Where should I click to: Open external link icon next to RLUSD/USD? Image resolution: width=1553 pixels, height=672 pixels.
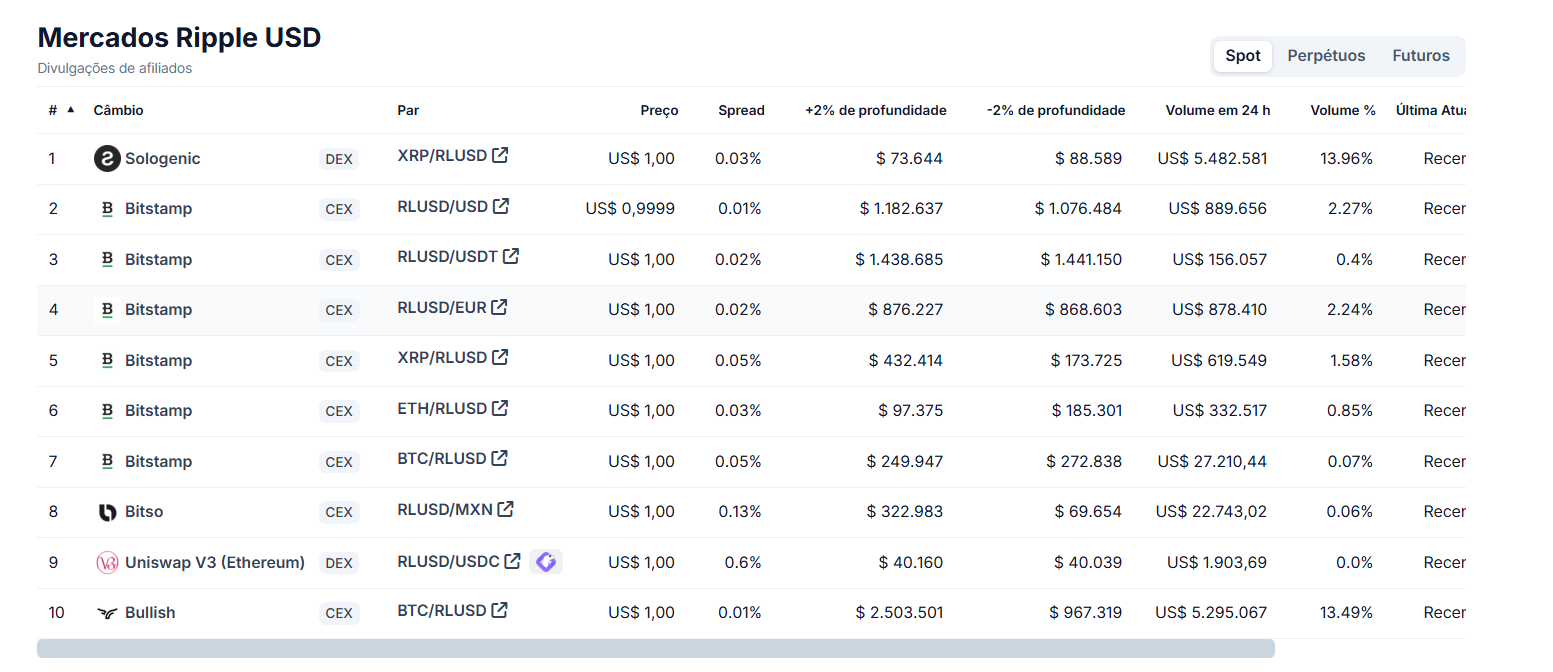(502, 205)
